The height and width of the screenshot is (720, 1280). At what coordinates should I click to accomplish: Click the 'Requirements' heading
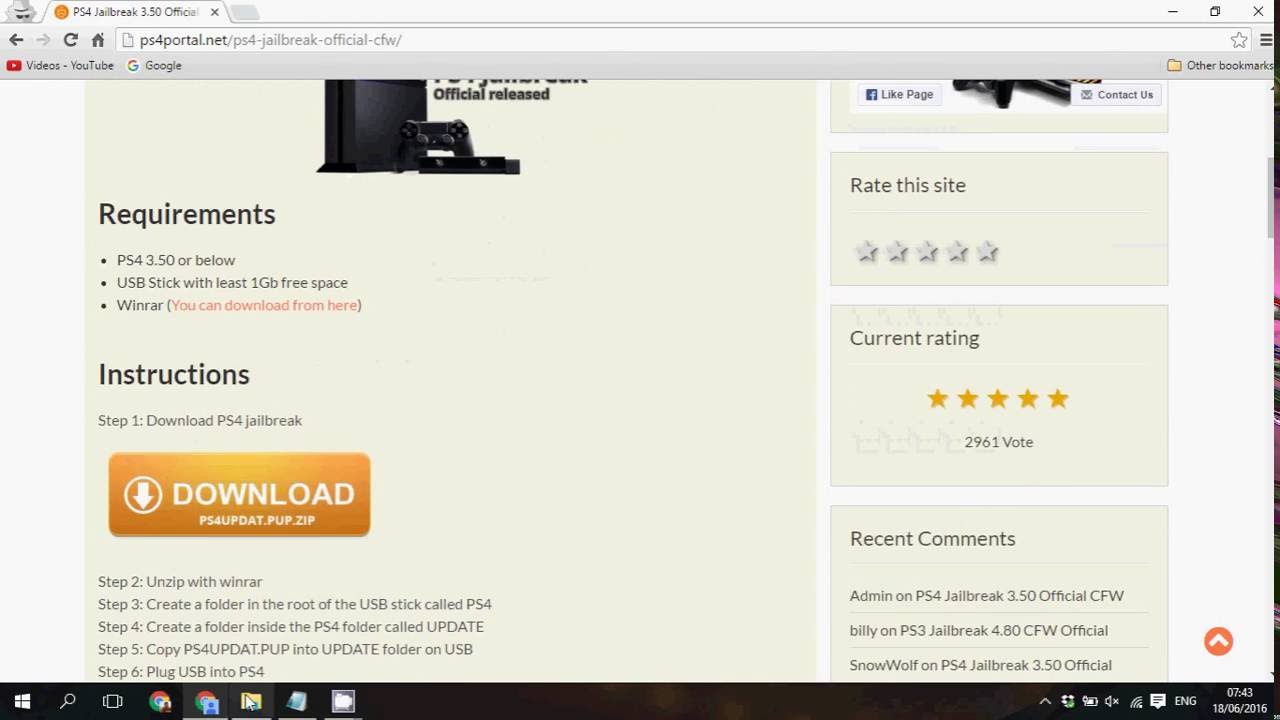tap(187, 214)
